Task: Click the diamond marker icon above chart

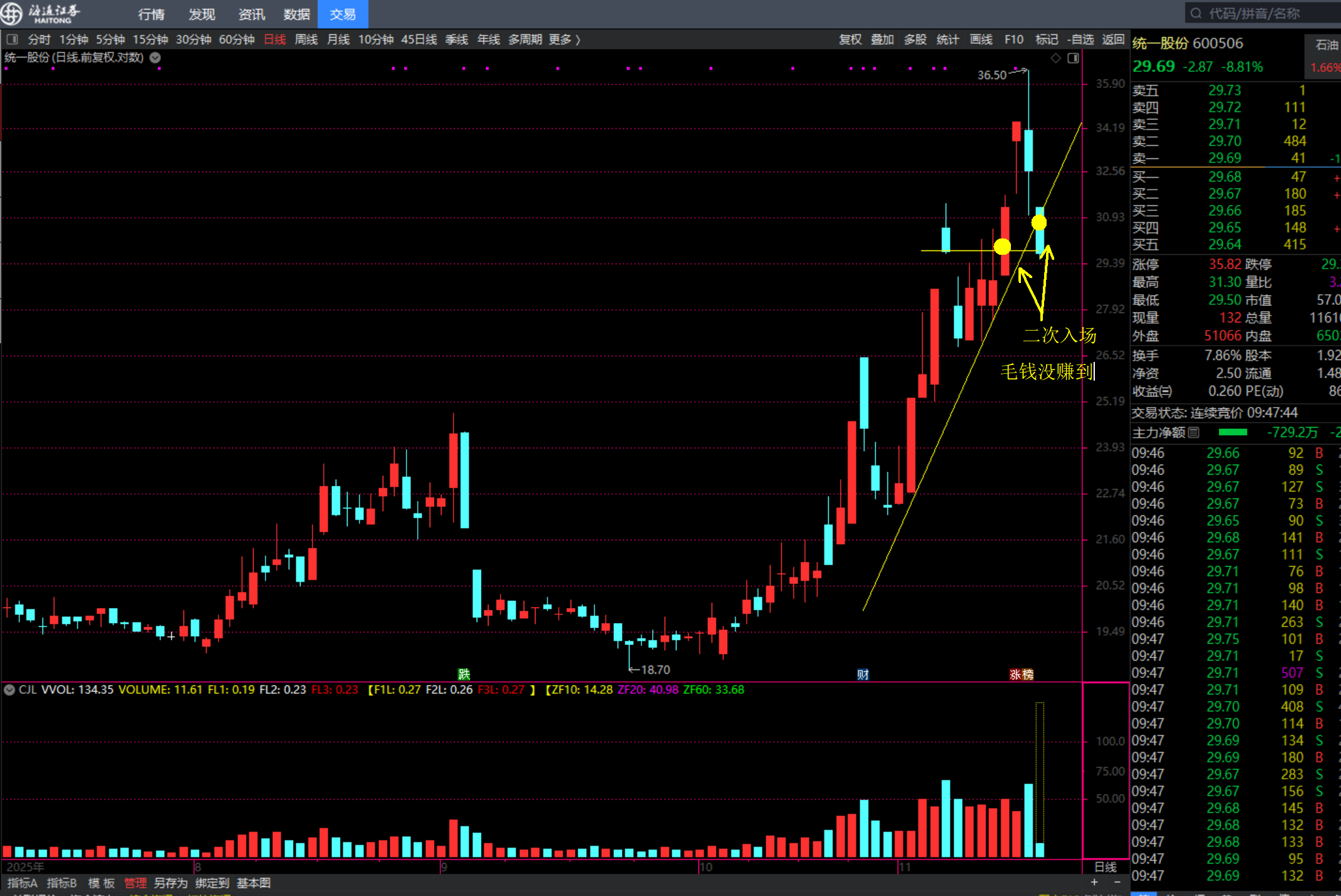Action: (1056, 58)
